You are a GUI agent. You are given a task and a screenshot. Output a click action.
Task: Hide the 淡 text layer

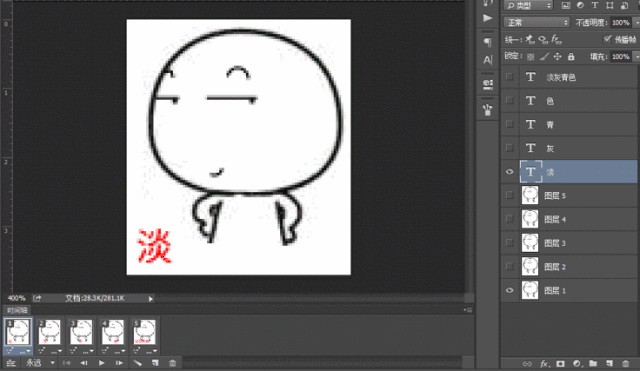click(x=509, y=172)
